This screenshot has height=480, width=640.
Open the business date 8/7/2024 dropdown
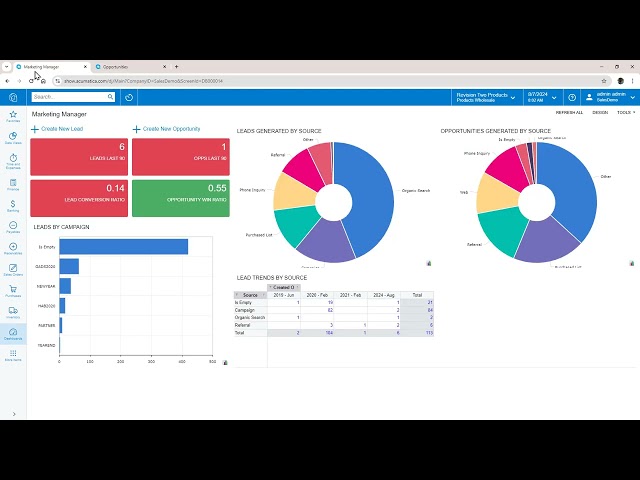(542, 98)
